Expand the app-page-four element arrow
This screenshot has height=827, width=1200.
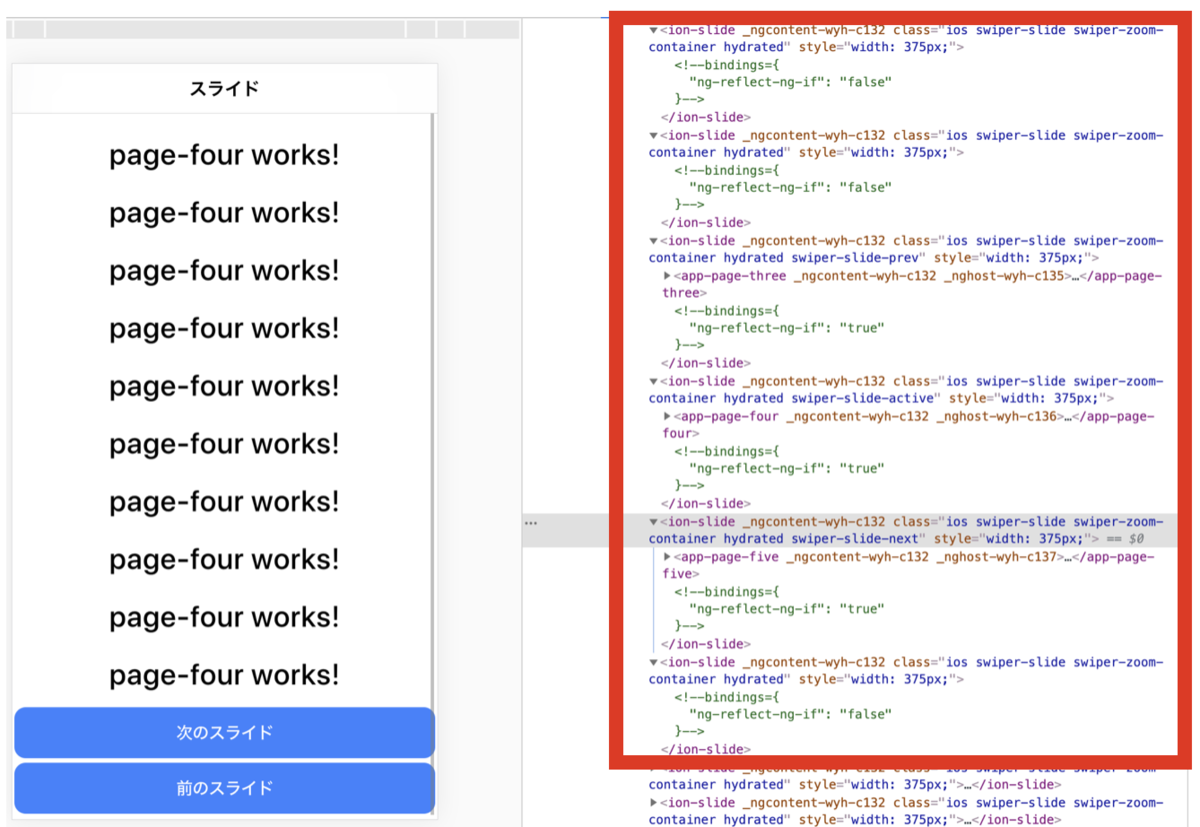pyautogui.click(x=668, y=416)
